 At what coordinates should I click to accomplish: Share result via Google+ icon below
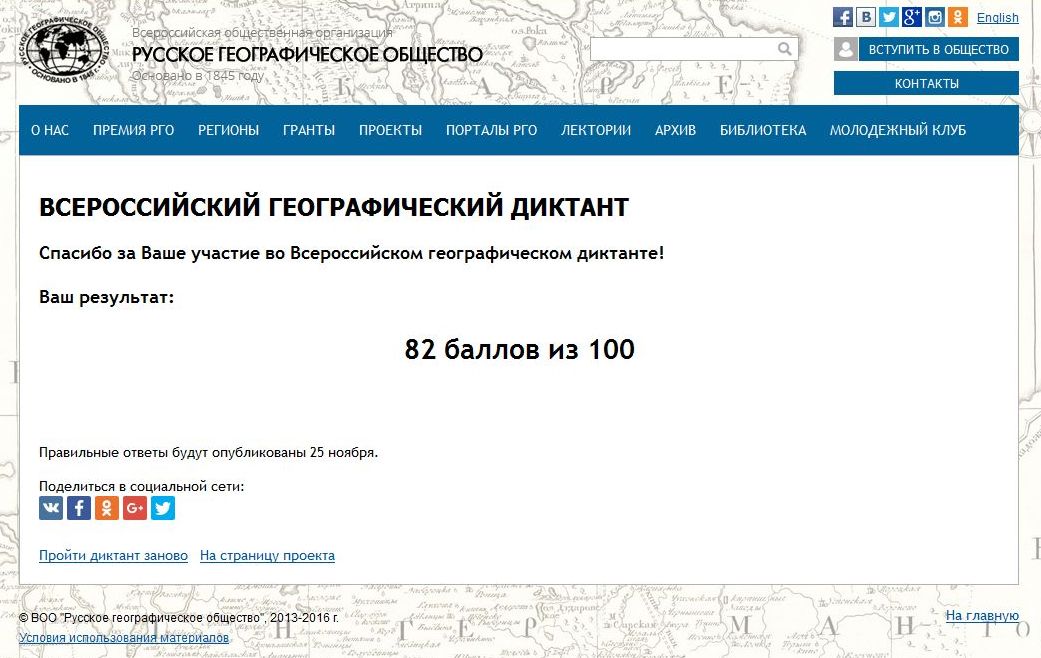pyautogui.click(x=135, y=508)
